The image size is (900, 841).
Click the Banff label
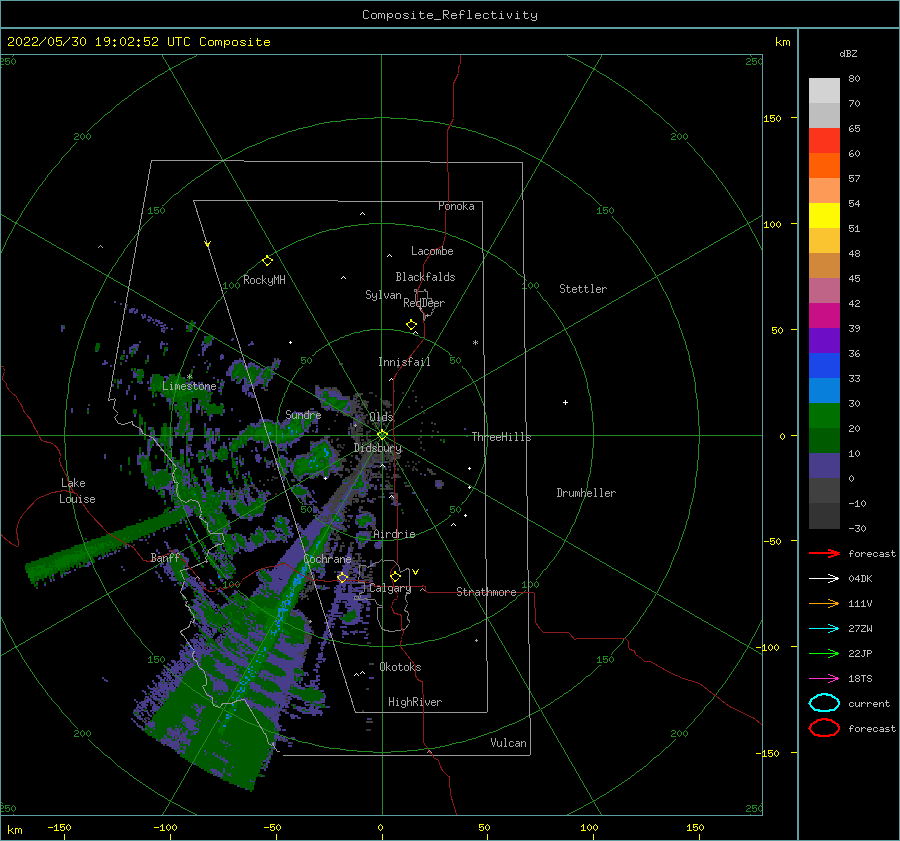165,558
